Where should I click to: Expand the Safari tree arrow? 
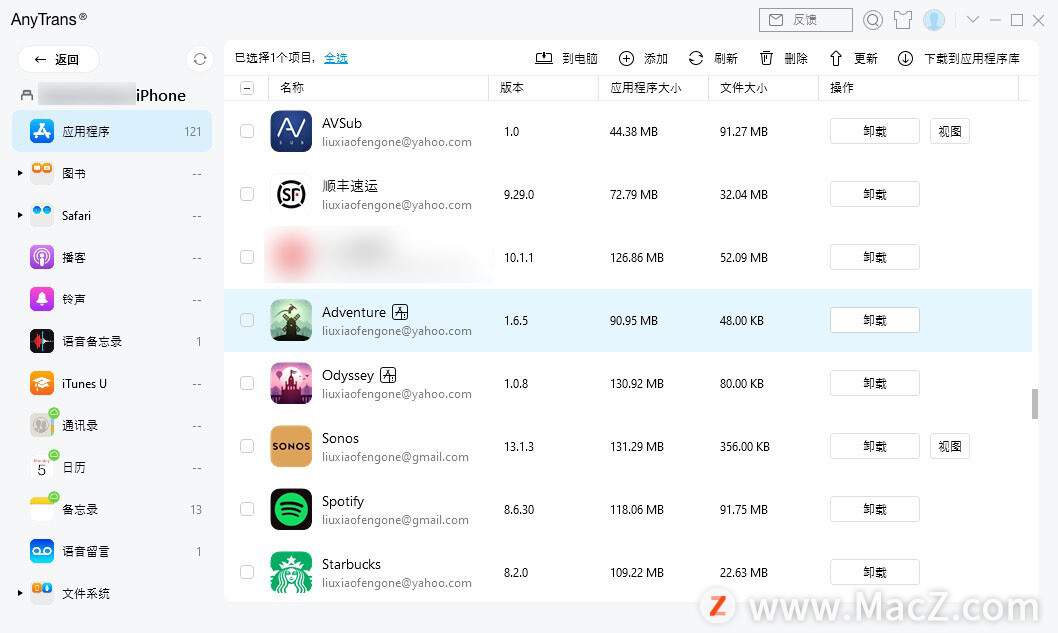[20, 215]
